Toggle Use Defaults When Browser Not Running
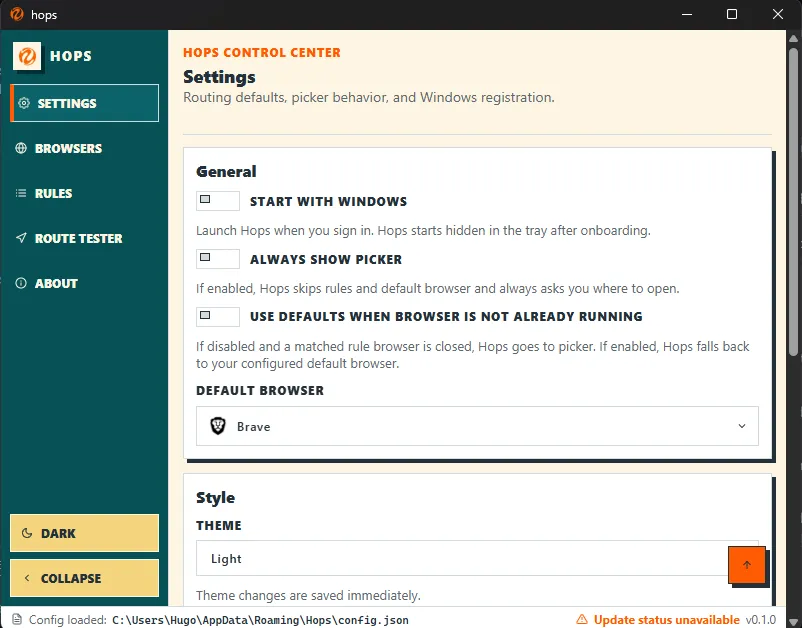Image resolution: width=802 pixels, height=628 pixels. click(x=218, y=317)
